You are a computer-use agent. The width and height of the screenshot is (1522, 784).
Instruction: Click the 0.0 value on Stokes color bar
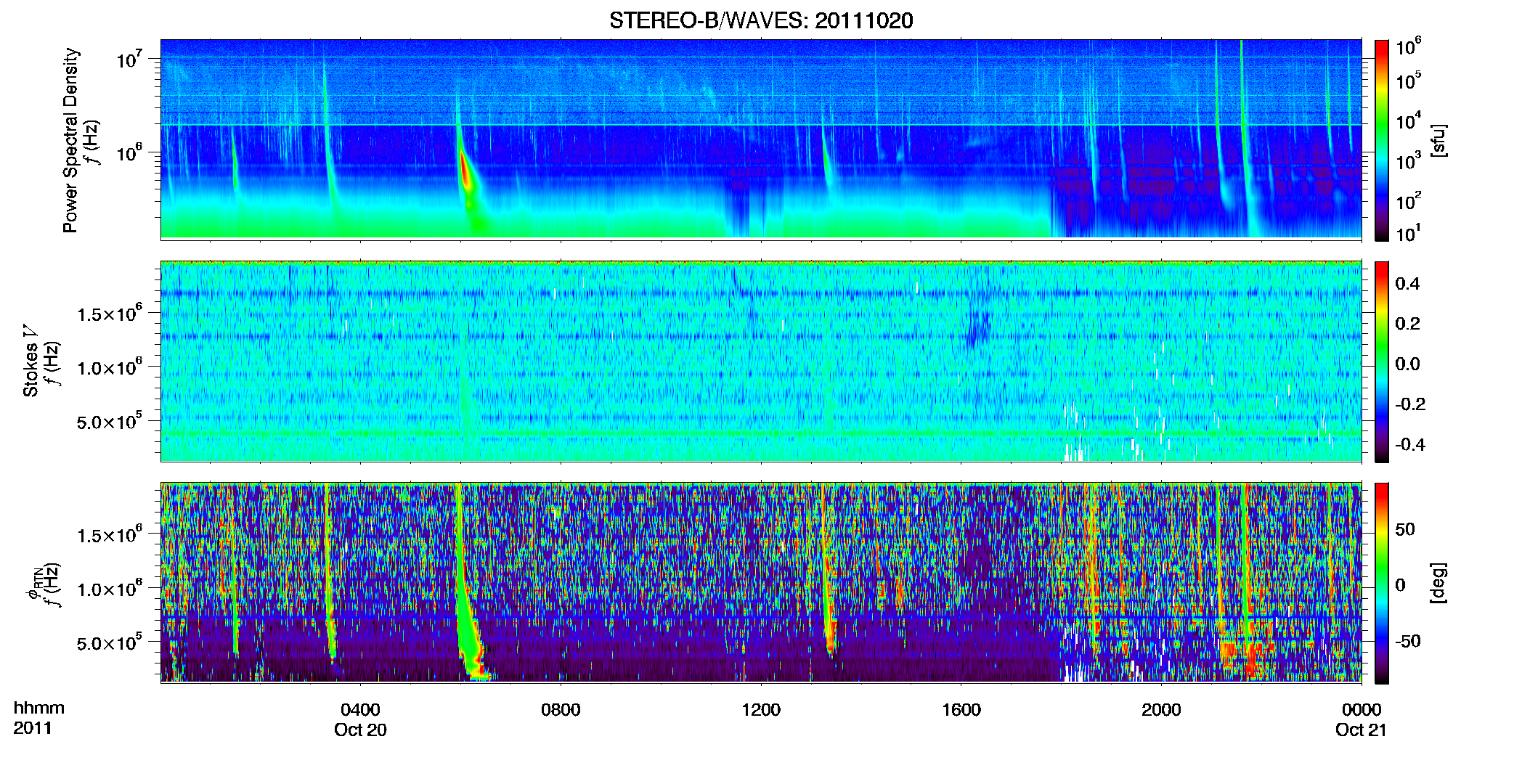[x=1407, y=364]
